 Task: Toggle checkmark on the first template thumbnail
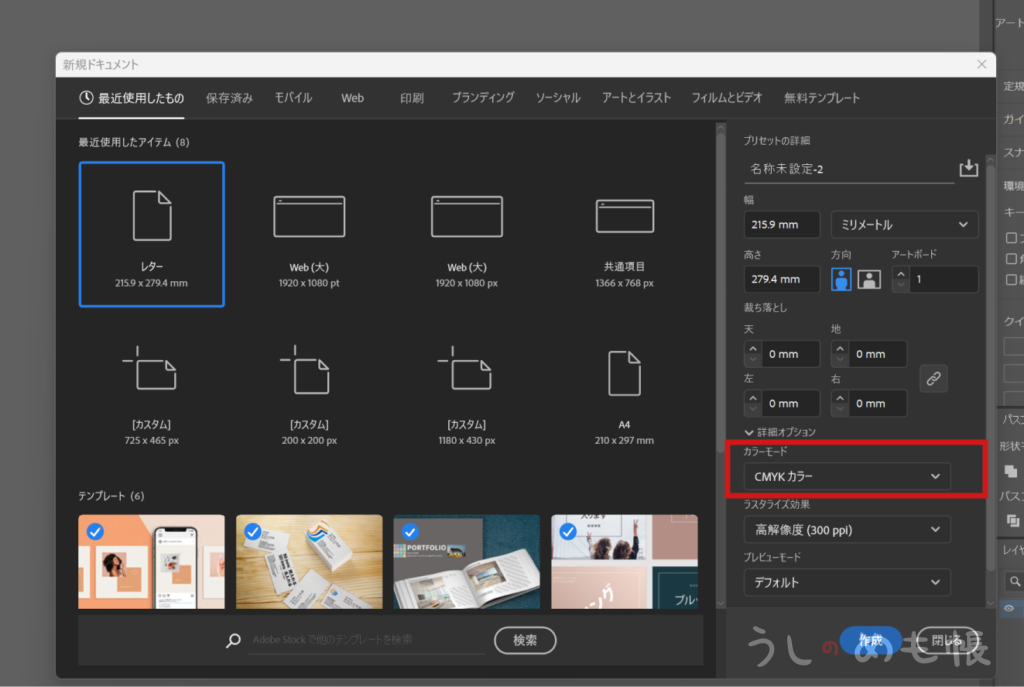95,532
